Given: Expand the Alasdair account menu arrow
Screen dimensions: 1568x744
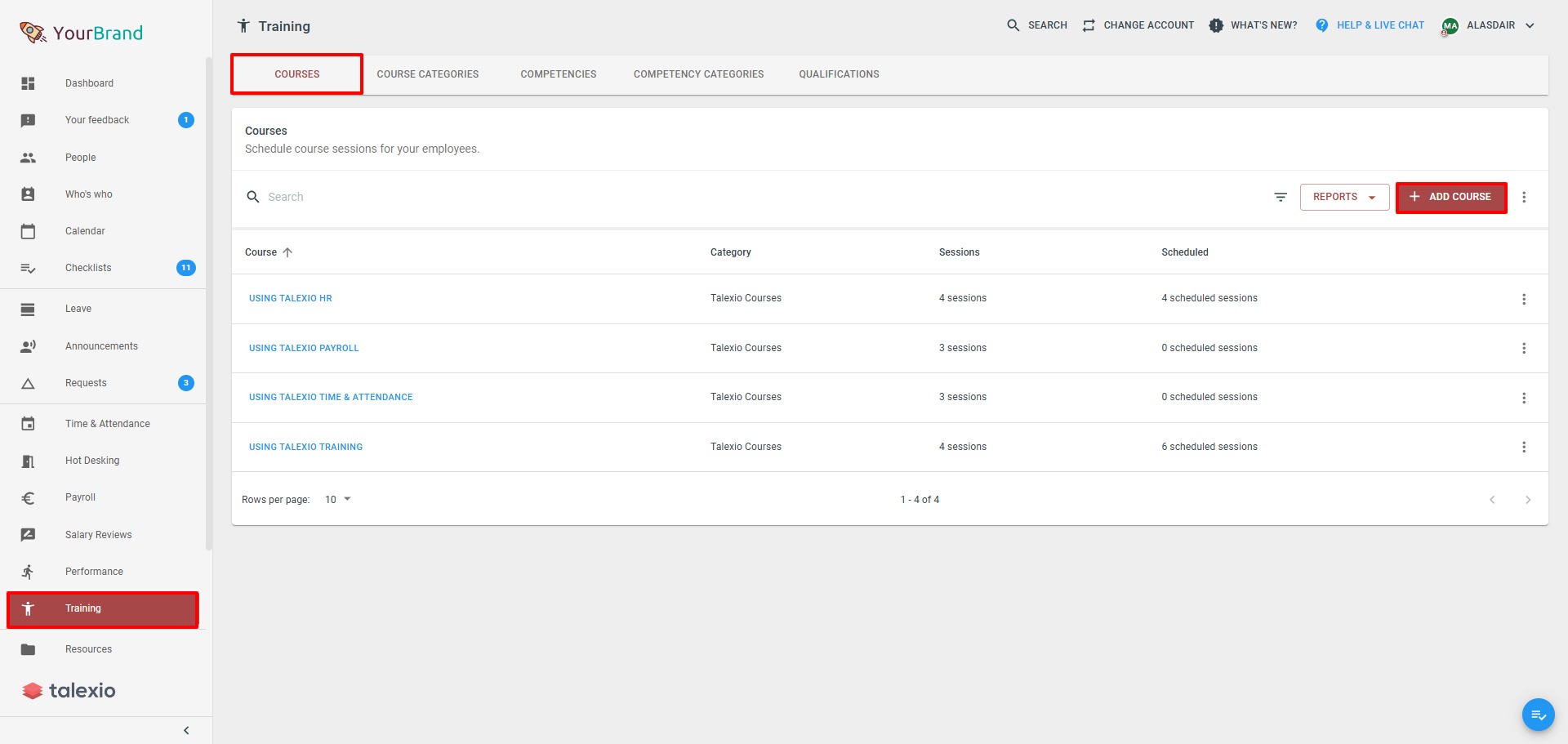Looking at the screenshot, I should pyautogui.click(x=1530, y=25).
